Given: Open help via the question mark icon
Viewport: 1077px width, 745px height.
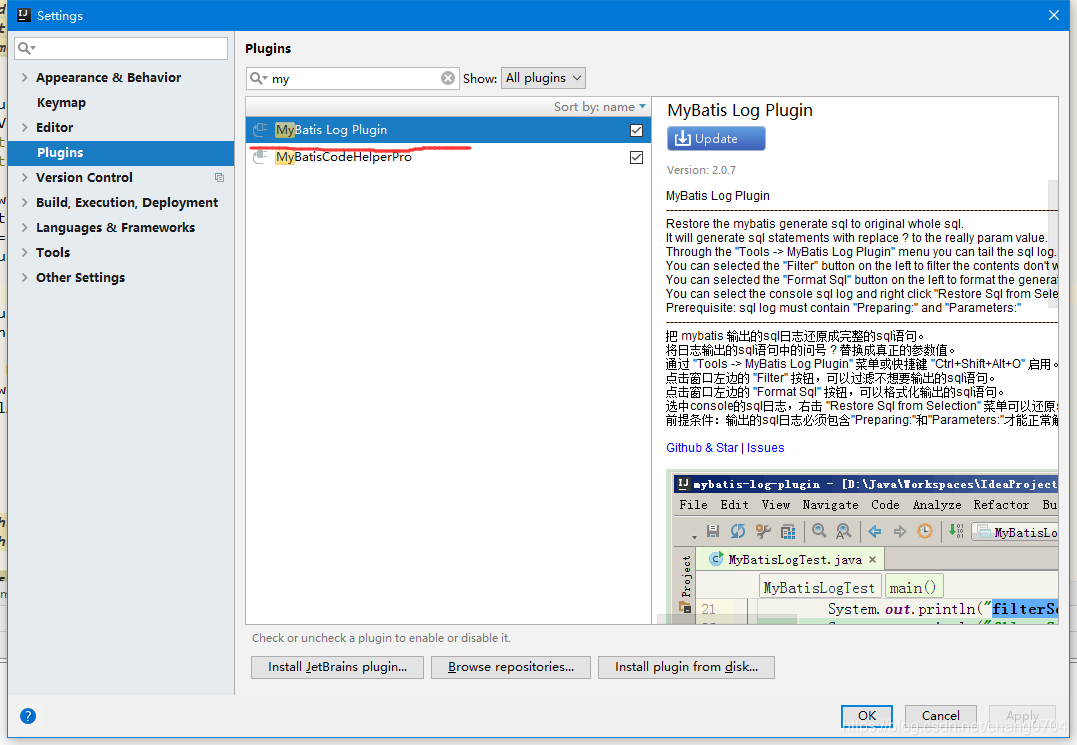Looking at the screenshot, I should [28, 716].
